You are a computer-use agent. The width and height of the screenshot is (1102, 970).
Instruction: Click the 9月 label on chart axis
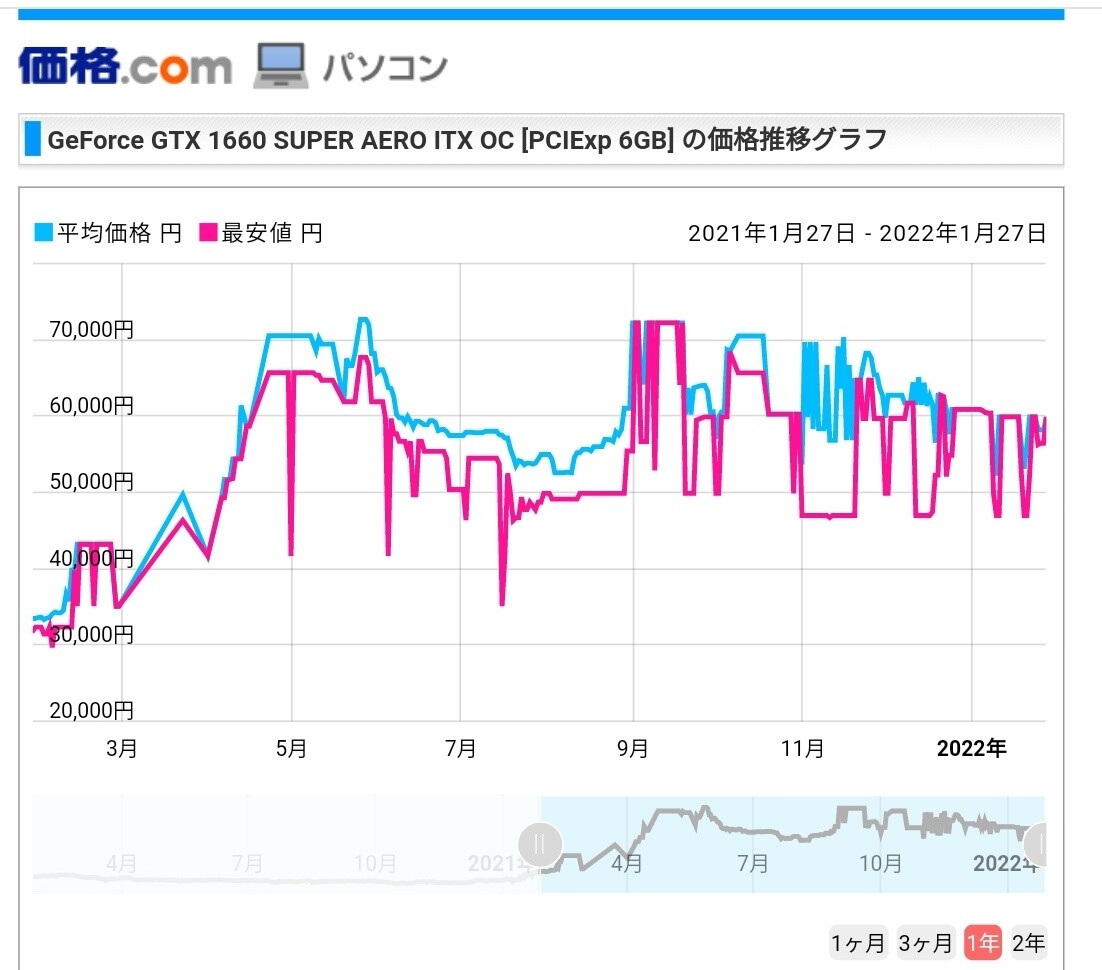tap(632, 749)
